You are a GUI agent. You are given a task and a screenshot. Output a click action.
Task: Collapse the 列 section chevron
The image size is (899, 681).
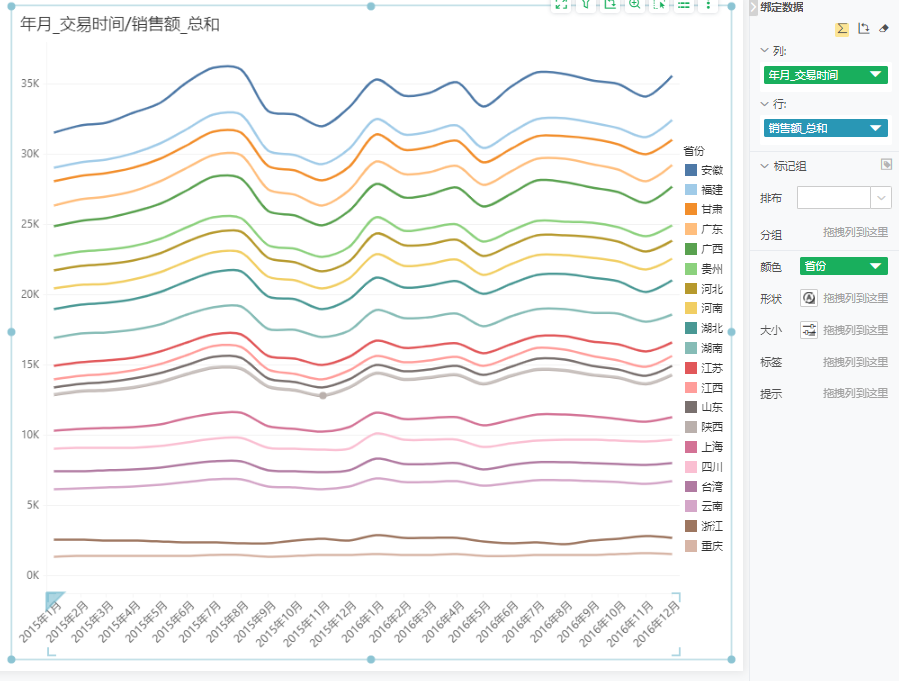tap(764, 50)
